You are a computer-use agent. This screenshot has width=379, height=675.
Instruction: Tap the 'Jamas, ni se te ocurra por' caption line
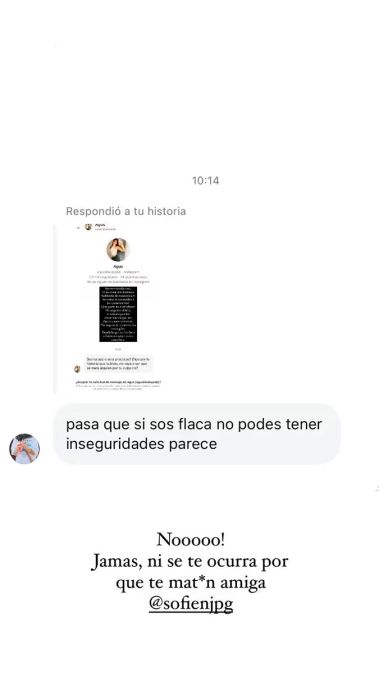tap(190, 562)
